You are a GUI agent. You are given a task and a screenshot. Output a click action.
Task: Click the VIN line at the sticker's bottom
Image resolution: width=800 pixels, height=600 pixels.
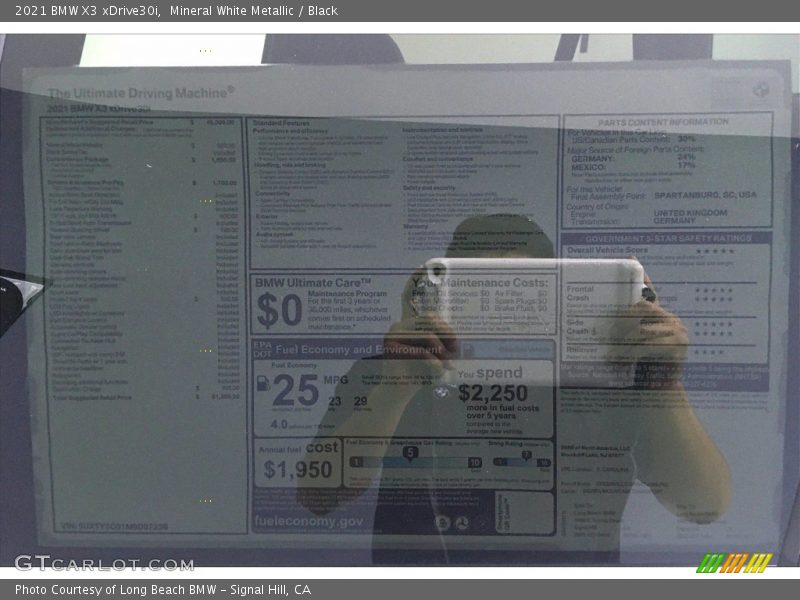tap(114, 526)
